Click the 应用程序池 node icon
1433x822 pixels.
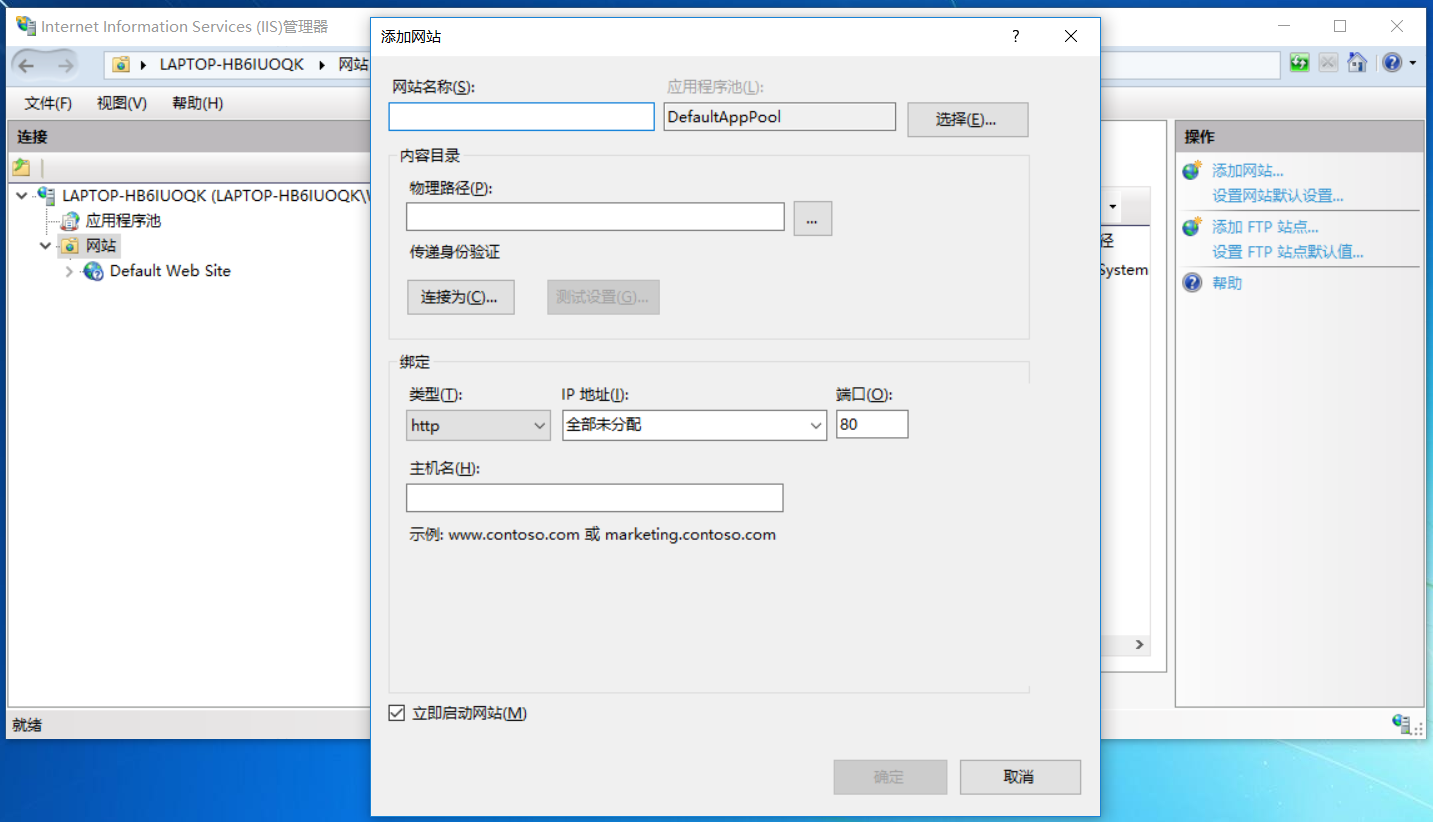point(69,220)
